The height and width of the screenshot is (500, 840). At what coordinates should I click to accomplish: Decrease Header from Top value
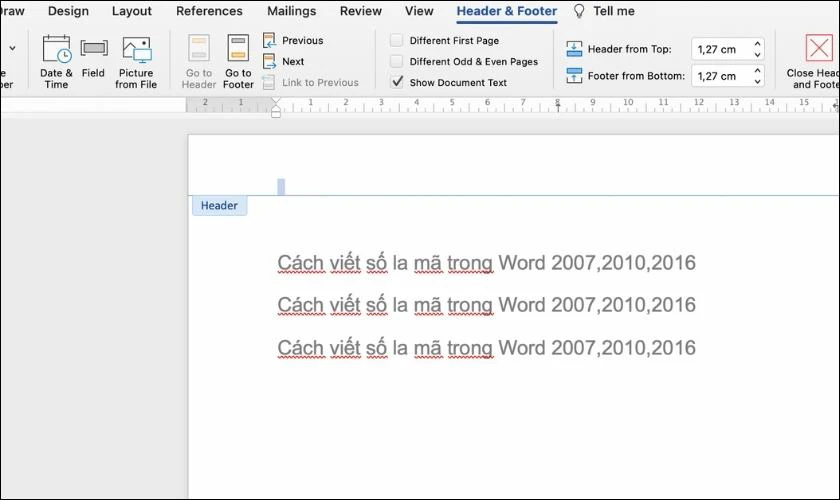click(x=757, y=54)
